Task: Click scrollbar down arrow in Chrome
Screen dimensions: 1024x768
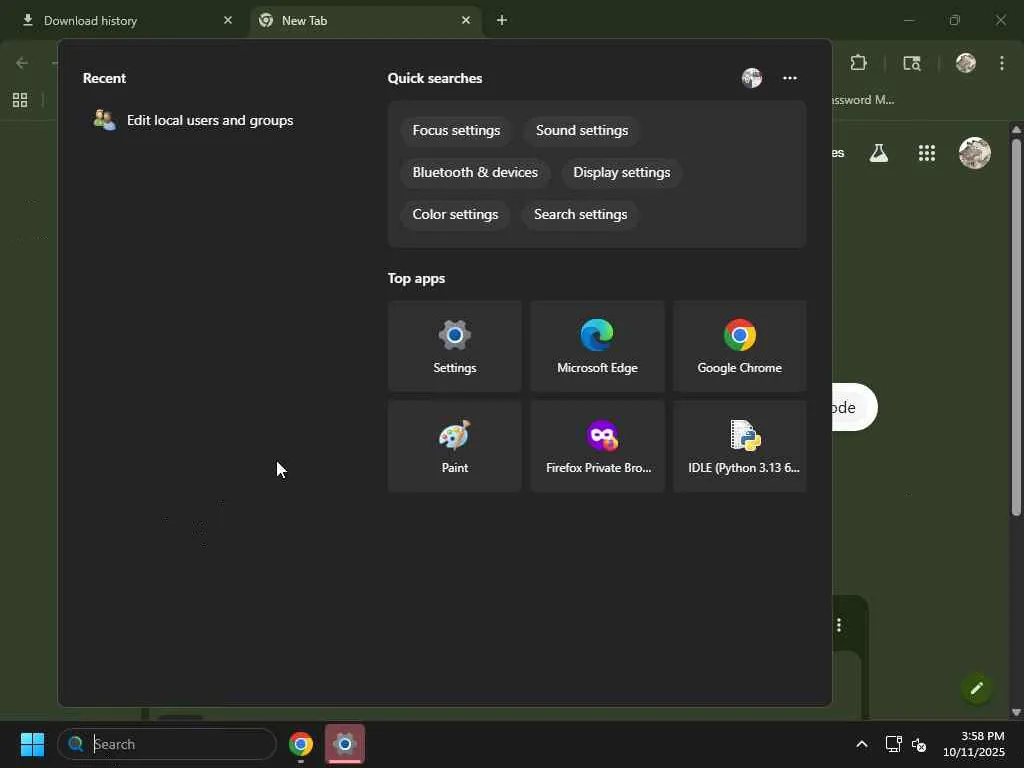Action: click(1016, 712)
